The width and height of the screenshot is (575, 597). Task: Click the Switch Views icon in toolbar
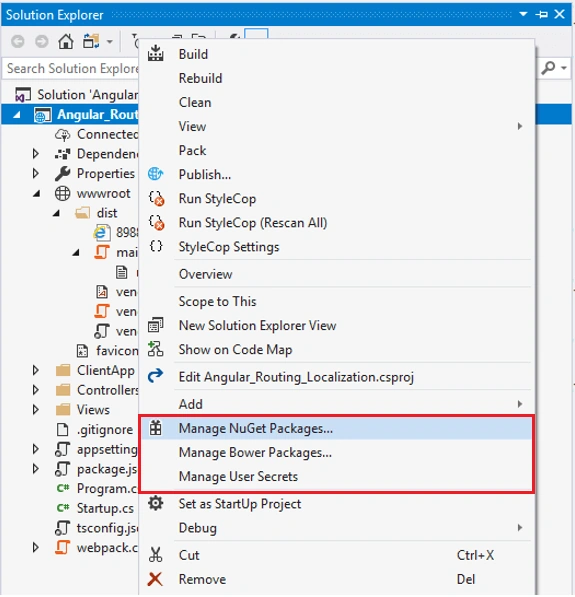click(x=91, y=41)
